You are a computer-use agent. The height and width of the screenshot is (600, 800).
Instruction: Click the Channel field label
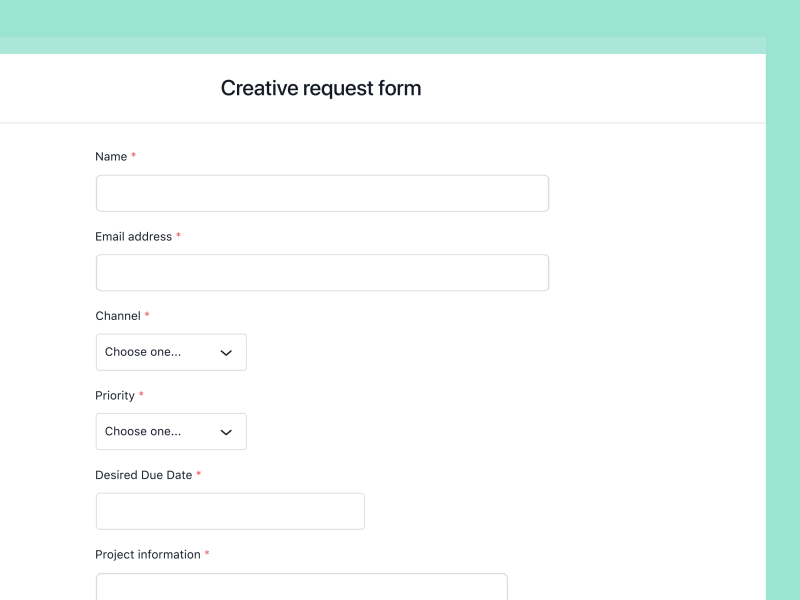[117, 315]
